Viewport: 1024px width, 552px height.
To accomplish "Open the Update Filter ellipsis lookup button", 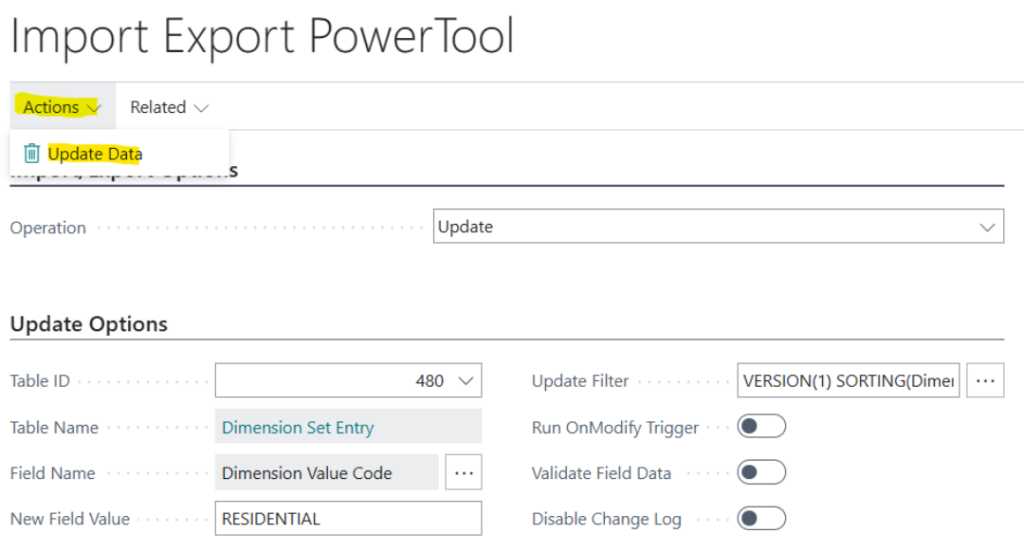I will click(x=985, y=381).
